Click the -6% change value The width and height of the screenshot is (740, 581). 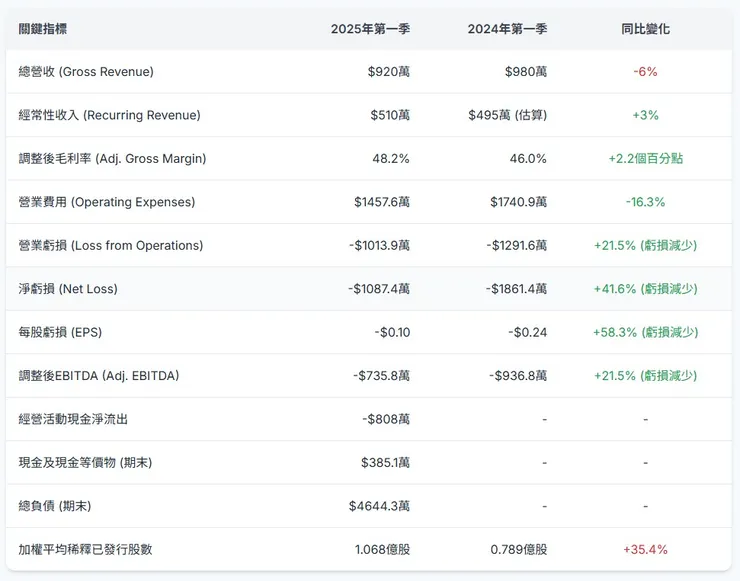[645, 72]
